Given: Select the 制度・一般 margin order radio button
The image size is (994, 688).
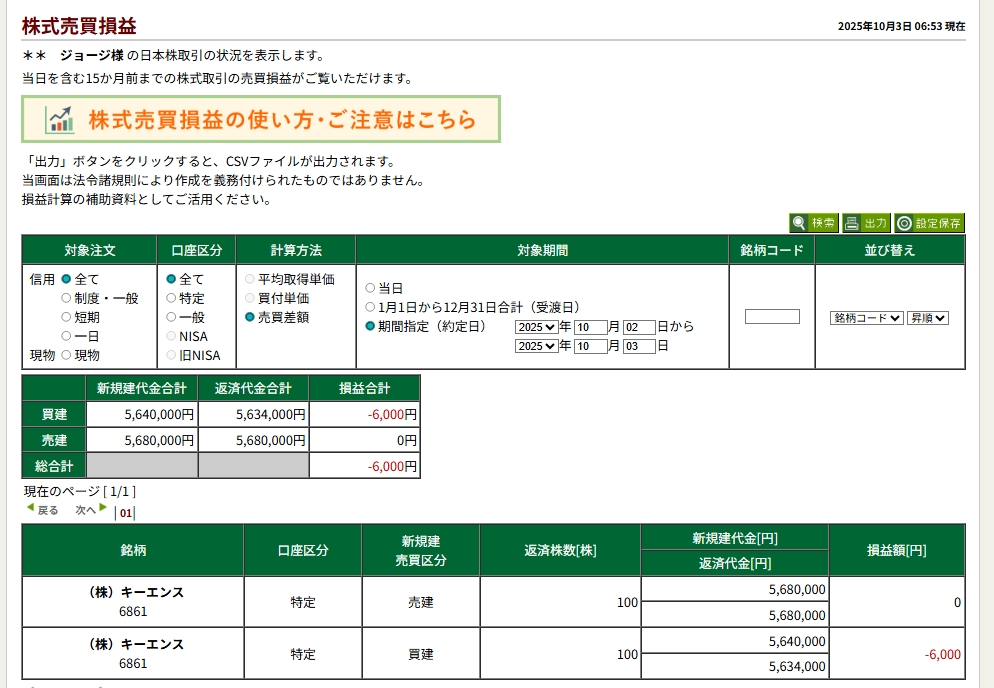Looking at the screenshot, I should 67,298.
